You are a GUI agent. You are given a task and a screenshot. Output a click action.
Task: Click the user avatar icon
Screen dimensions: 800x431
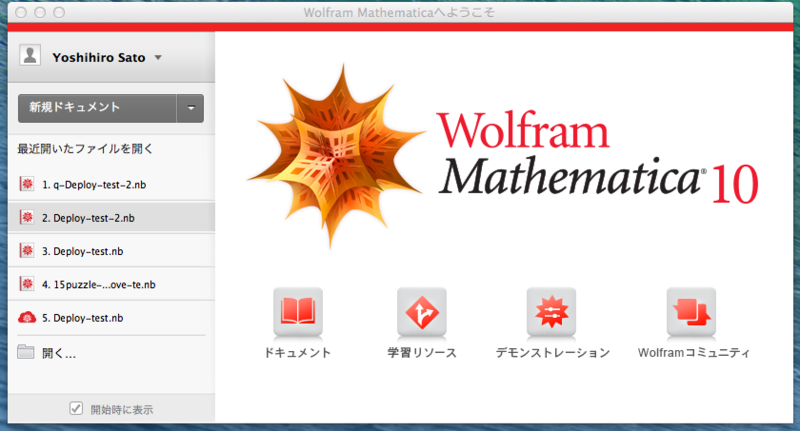30,55
